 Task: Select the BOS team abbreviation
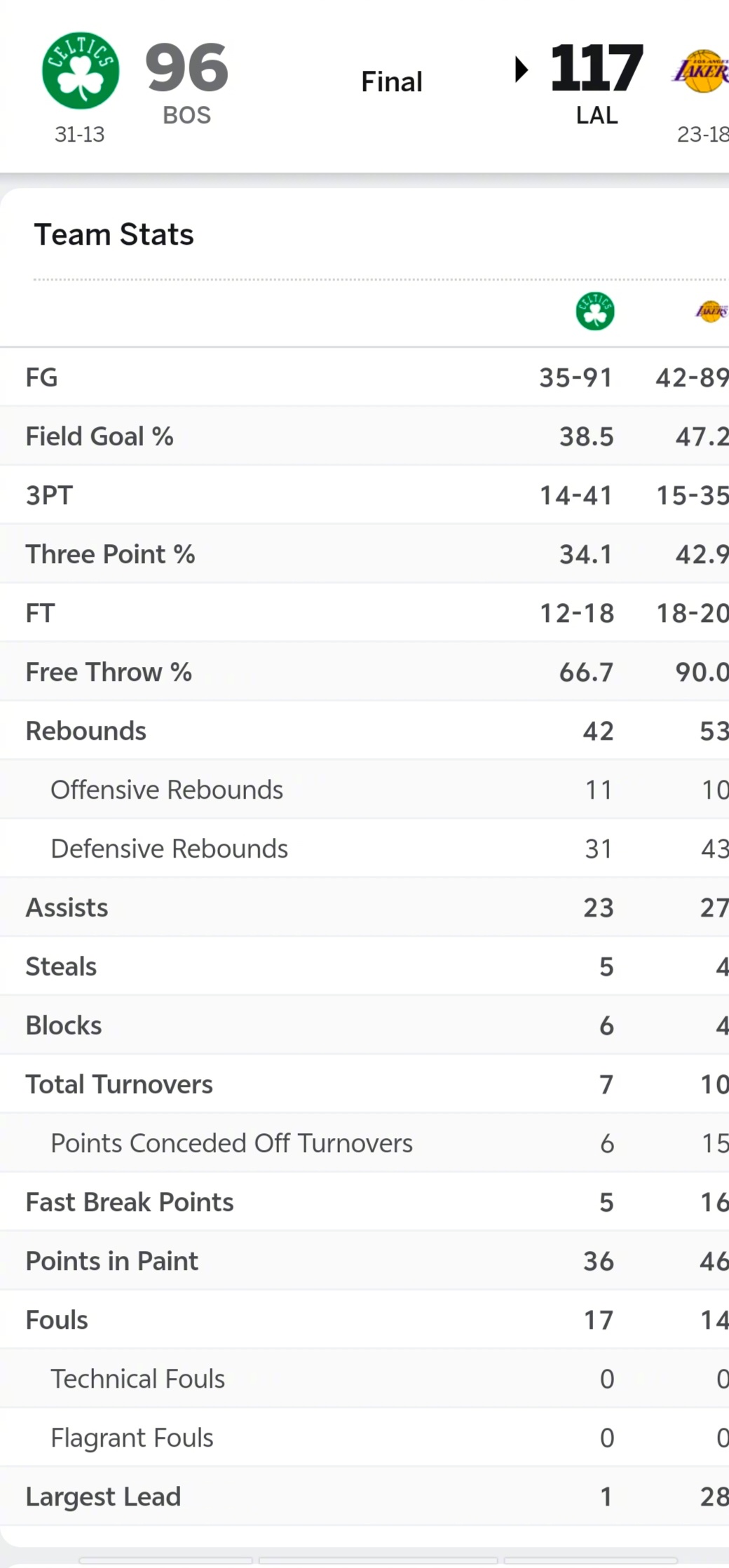click(x=186, y=115)
